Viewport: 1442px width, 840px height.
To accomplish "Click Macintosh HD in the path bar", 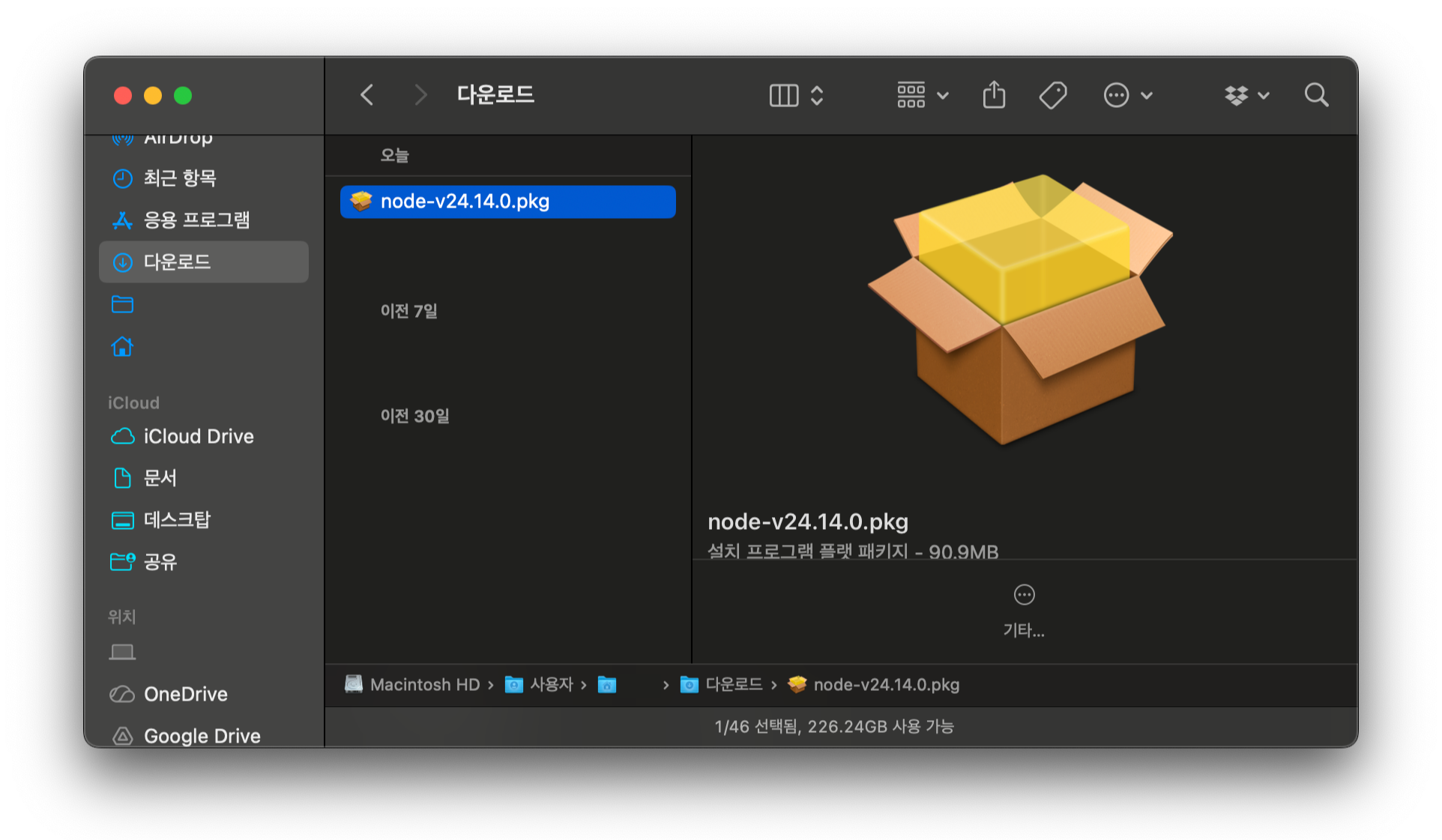I will [x=424, y=685].
